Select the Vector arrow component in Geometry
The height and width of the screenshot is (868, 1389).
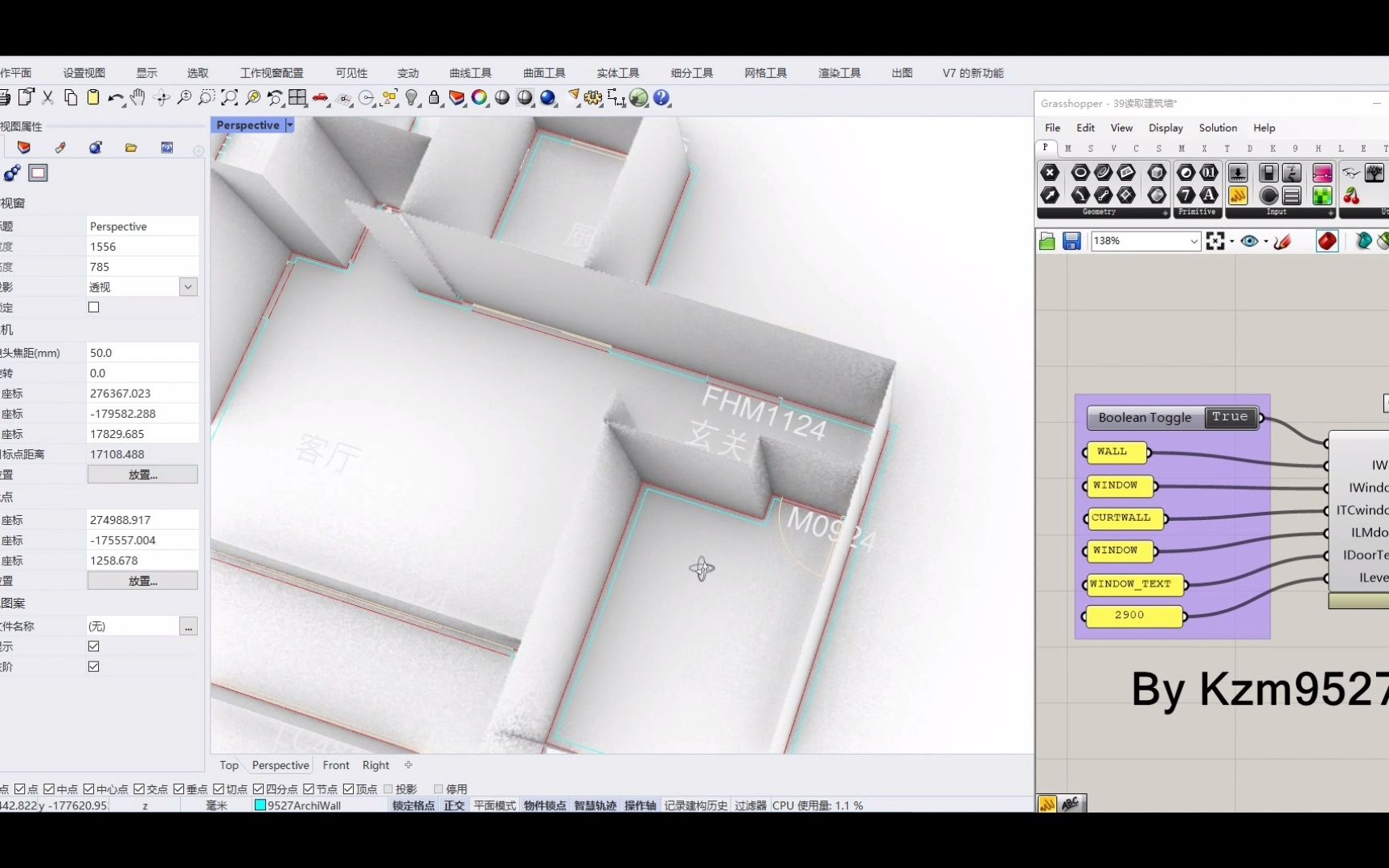(1050, 195)
